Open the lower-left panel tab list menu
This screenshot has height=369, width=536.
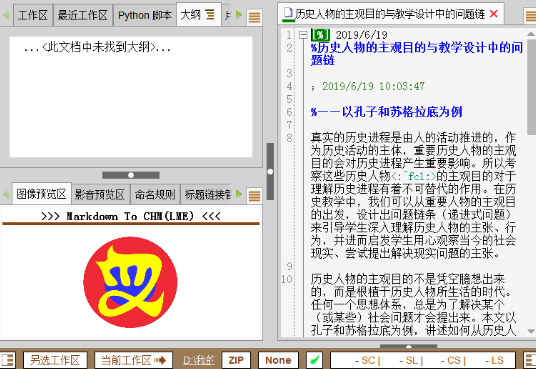click(254, 196)
